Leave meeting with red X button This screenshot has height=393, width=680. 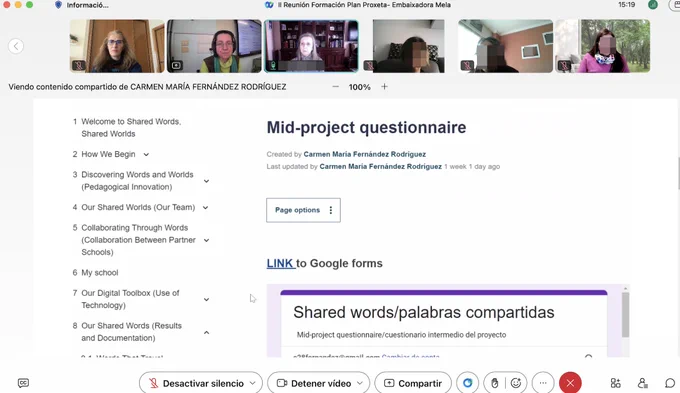570,383
